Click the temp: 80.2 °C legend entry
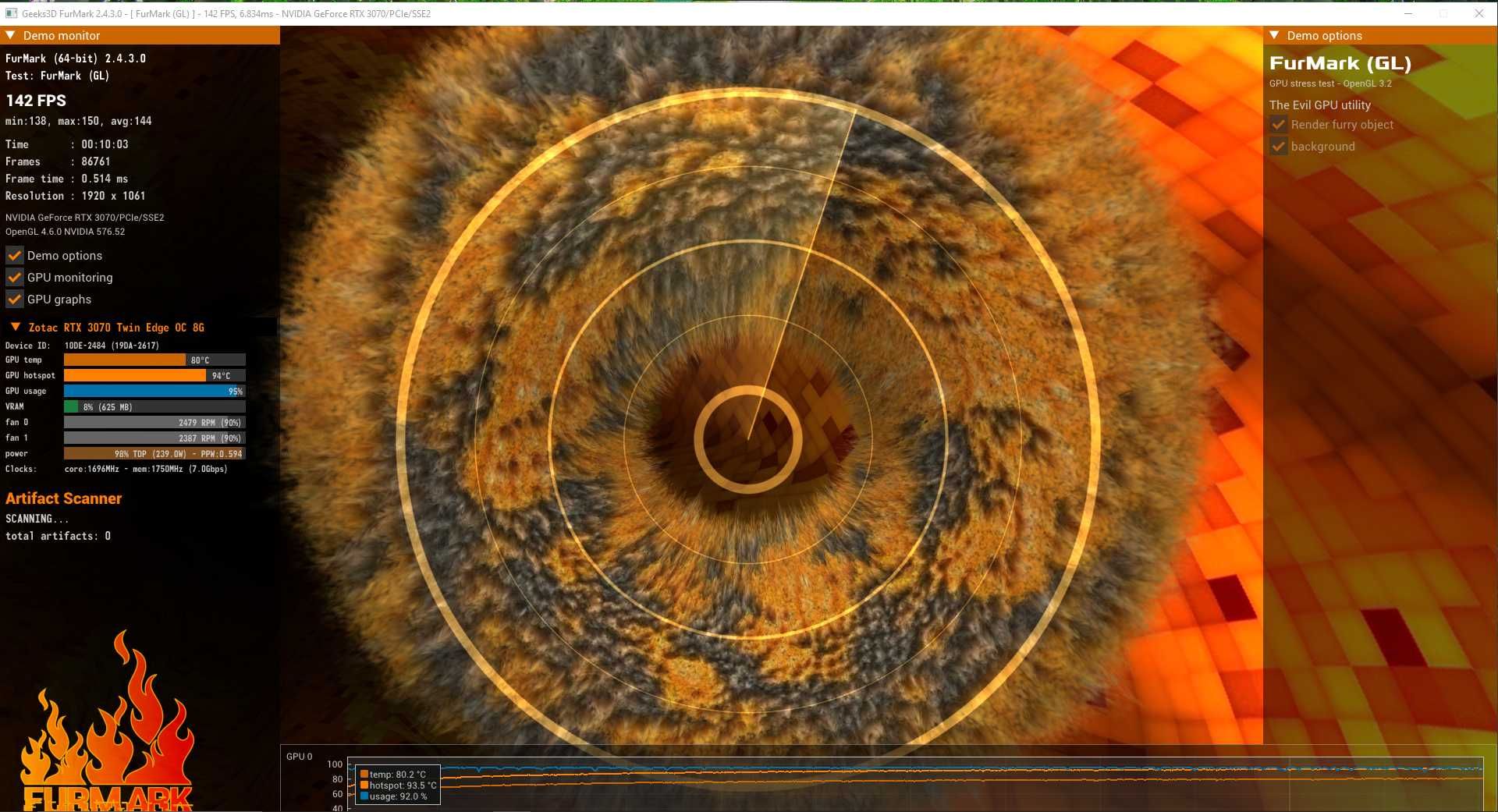This screenshot has width=1498, height=812. point(398,775)
